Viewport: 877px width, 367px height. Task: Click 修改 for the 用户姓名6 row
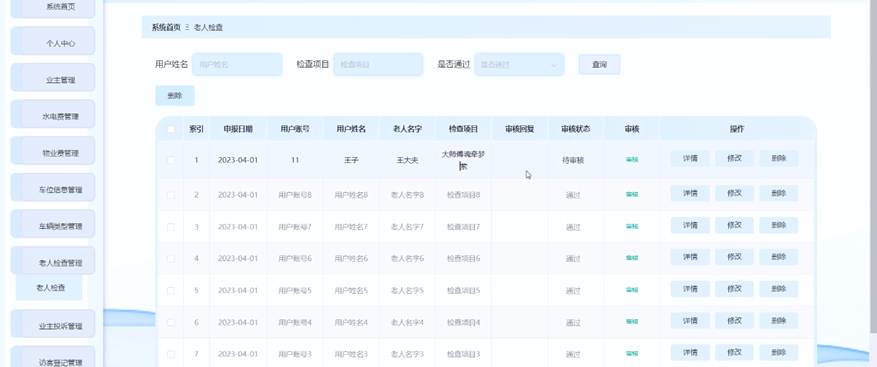(734, 257)
